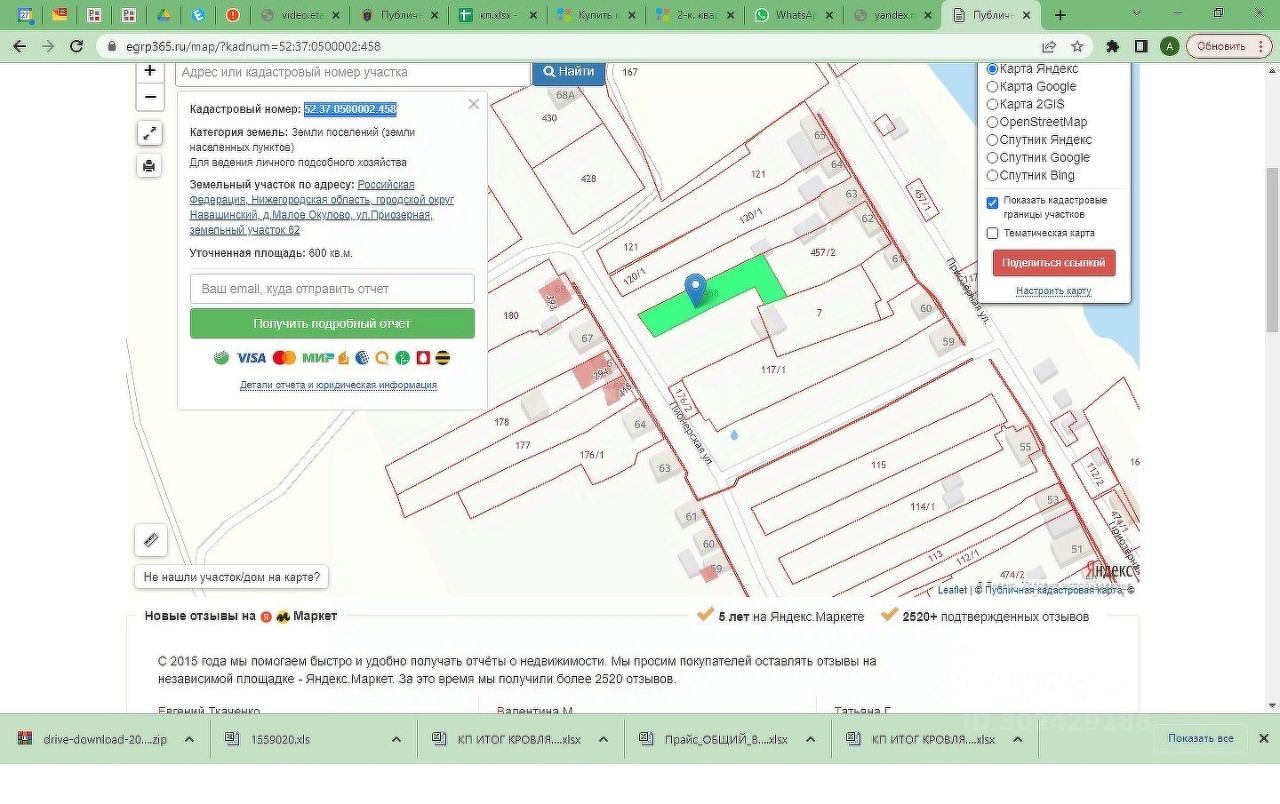This screenshot has height=804, width=1280.
Task: Open the parcel address link
Action: click(x=322, y=207)
